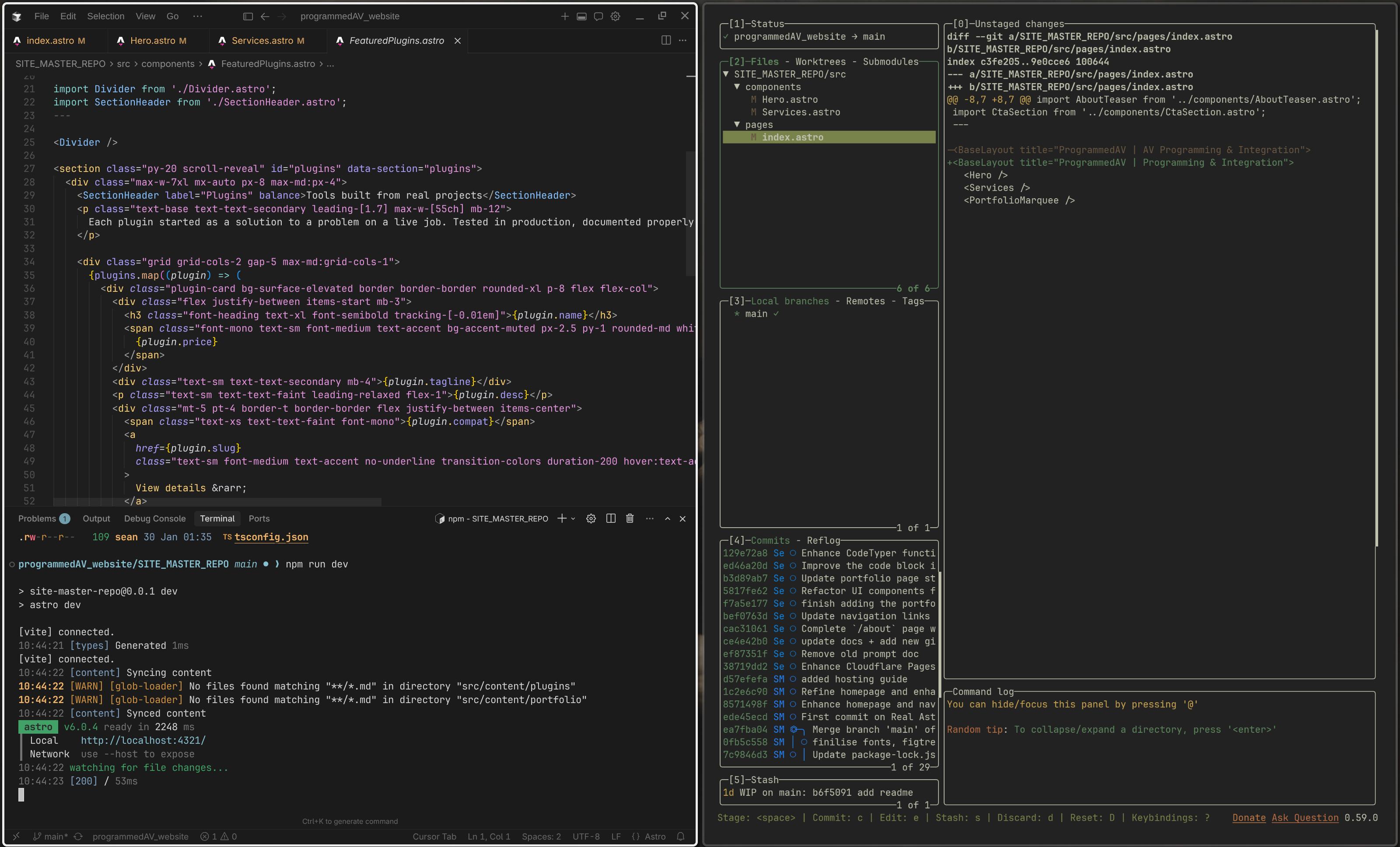1400x847 pixels.
Task: Click the notifications bell in the status bar
Action: (x=680, y=836)
